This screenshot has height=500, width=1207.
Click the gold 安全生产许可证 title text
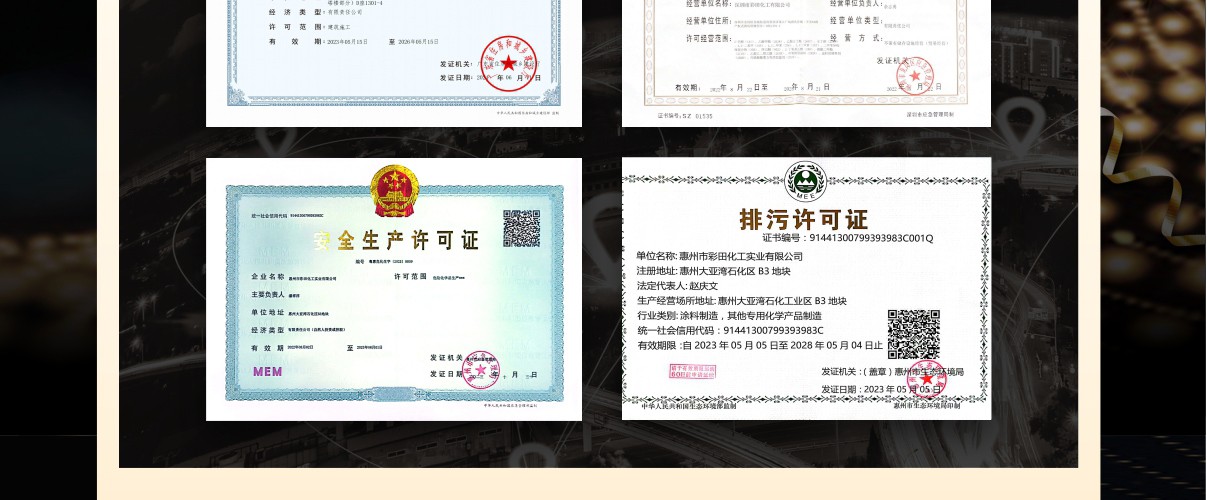coord(395,241)
